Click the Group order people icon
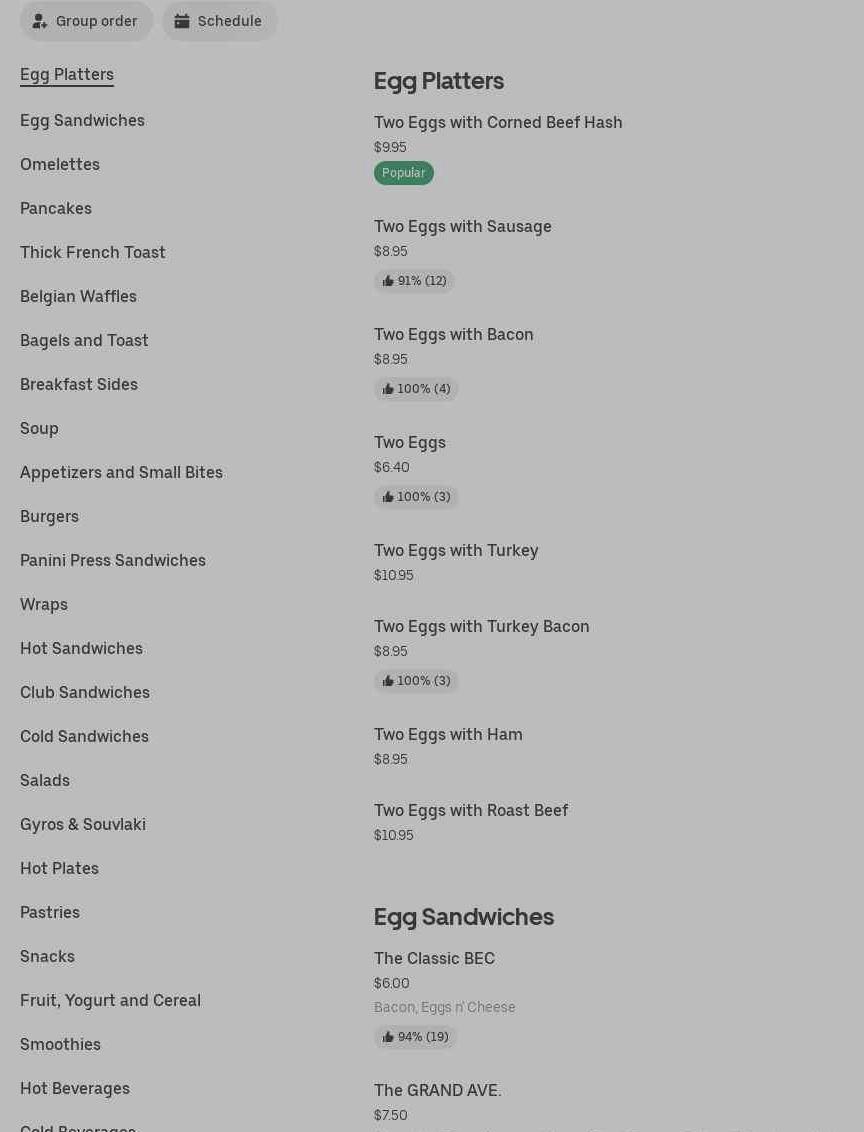864x1132 pixels. 40,21
